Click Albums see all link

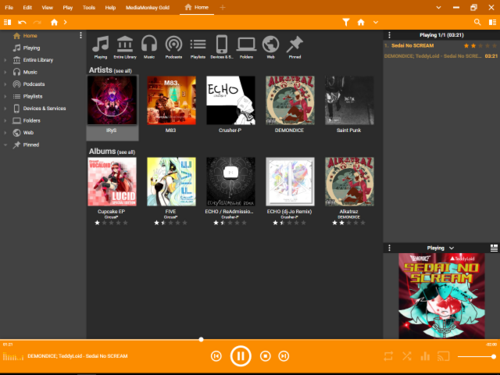click(126, 152)
